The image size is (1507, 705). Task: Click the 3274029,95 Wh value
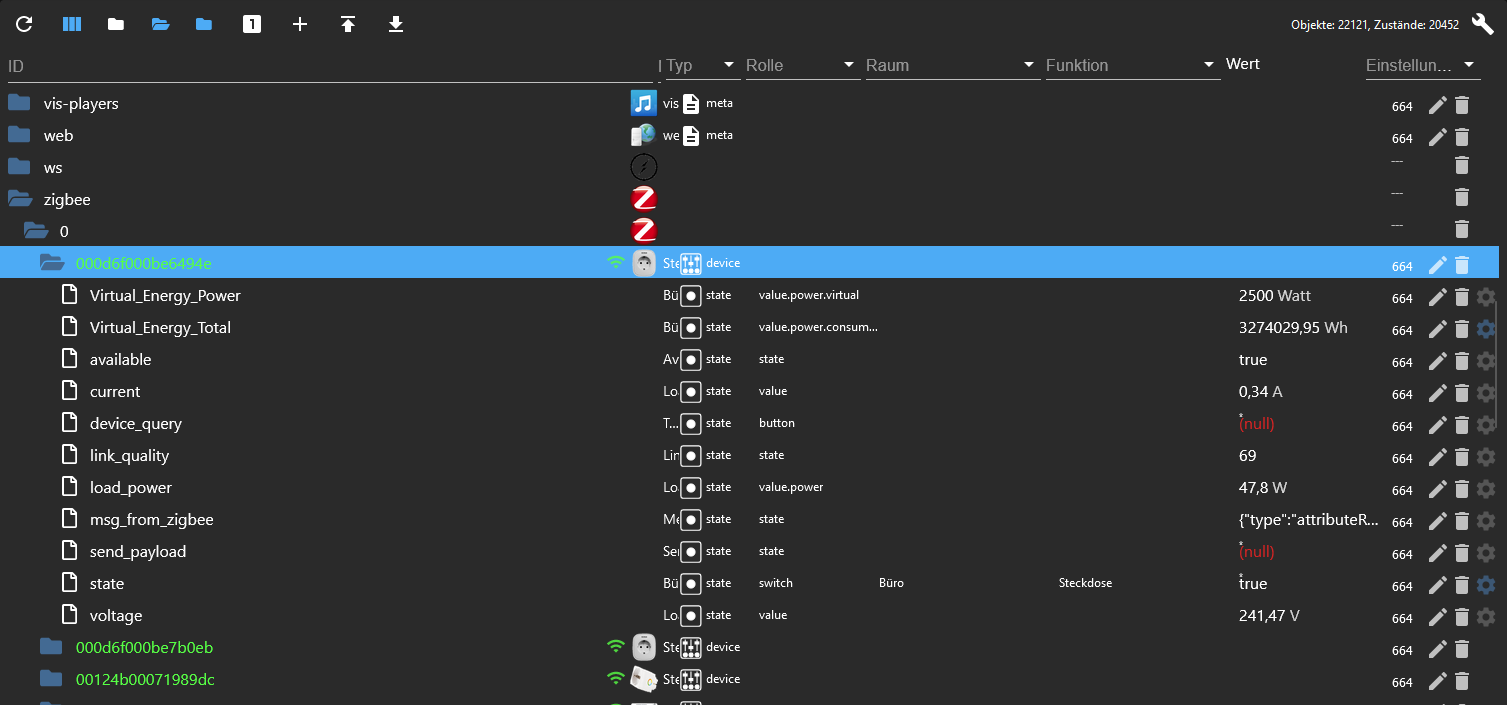pyautogui.click(x=1293, y=328)
